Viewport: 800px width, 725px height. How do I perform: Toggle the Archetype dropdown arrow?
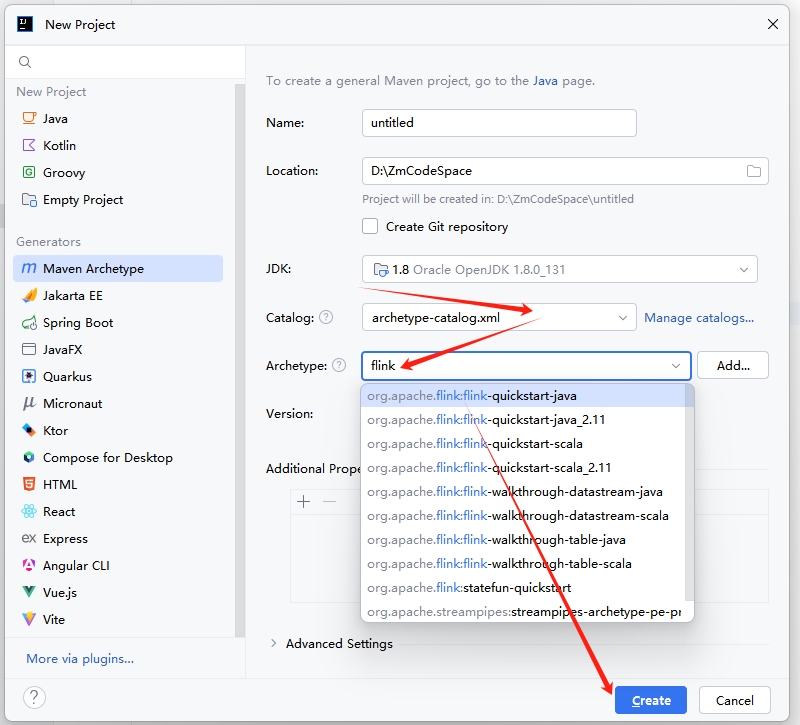(x=676, y=366)
